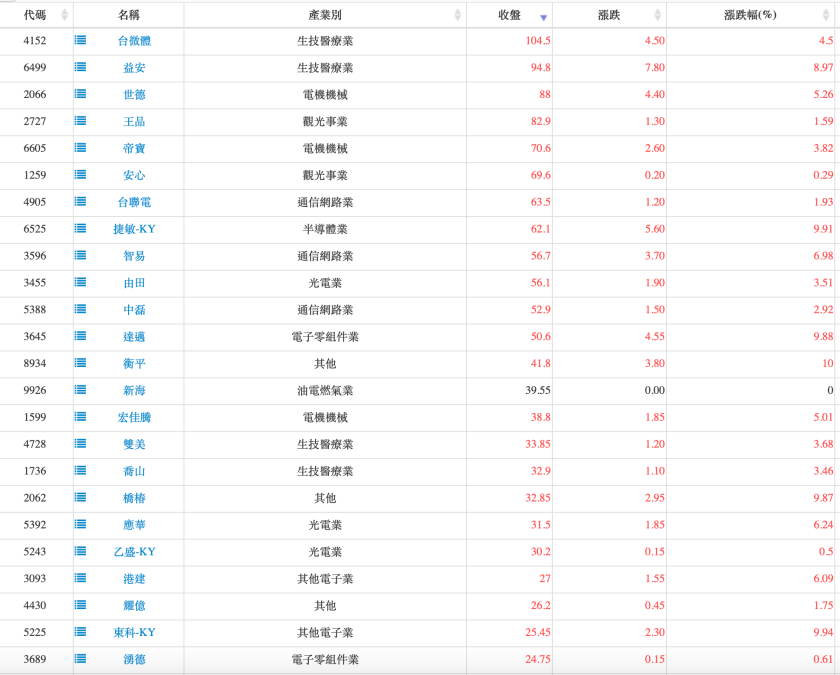Sort by 漲跌 change column header

tap(609, 15)
